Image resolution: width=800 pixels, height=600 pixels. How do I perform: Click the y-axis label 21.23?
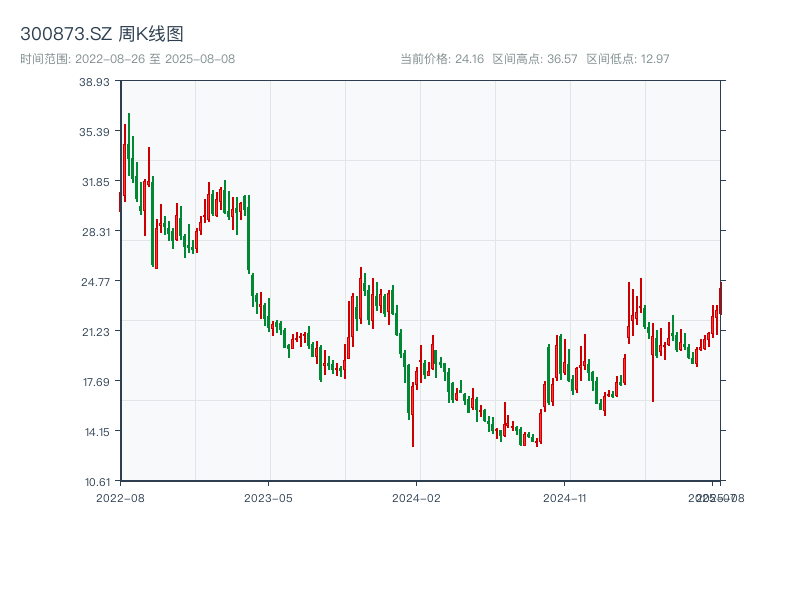(96, 332)
